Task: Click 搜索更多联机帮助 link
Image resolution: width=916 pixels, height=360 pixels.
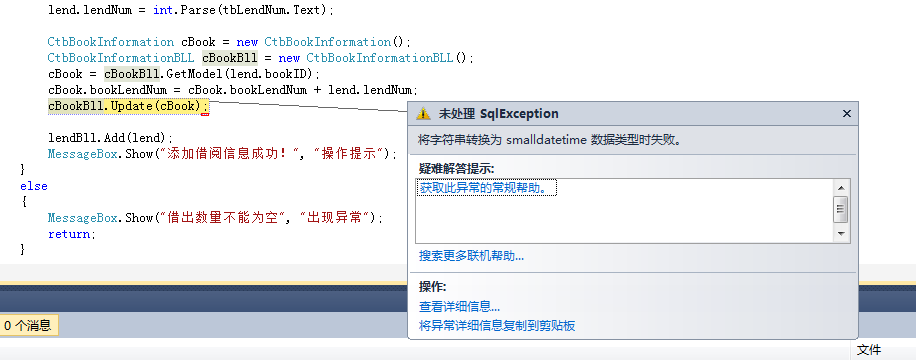Action: (471, 255)
